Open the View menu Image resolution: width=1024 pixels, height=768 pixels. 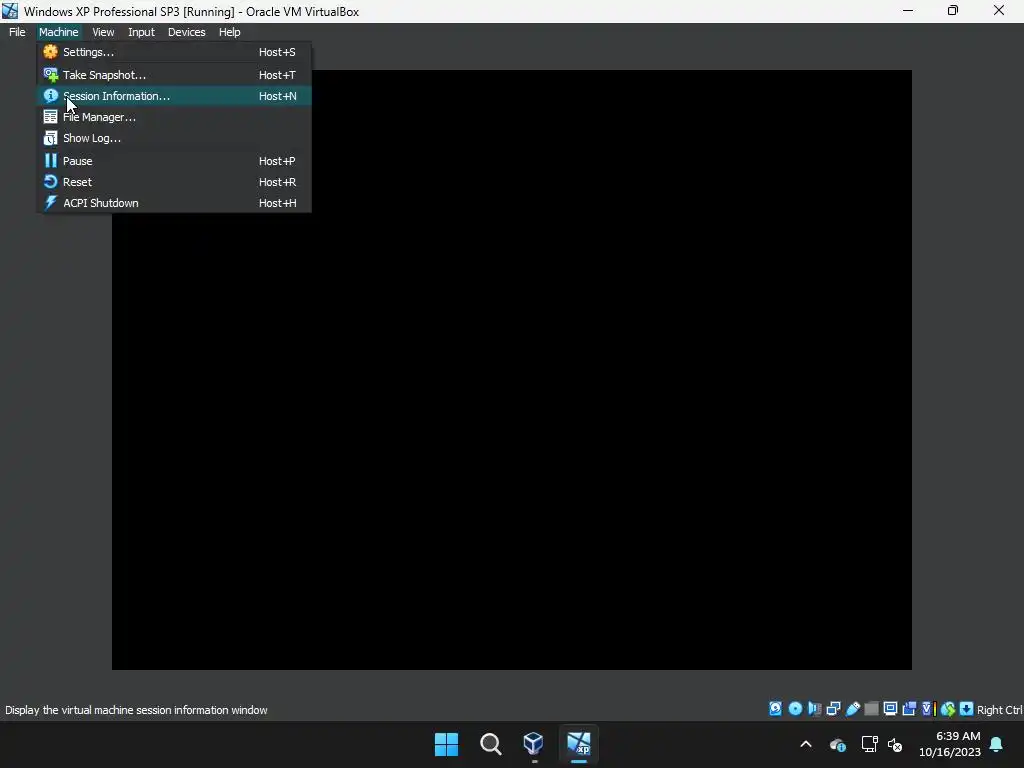(x=103, y=32)
